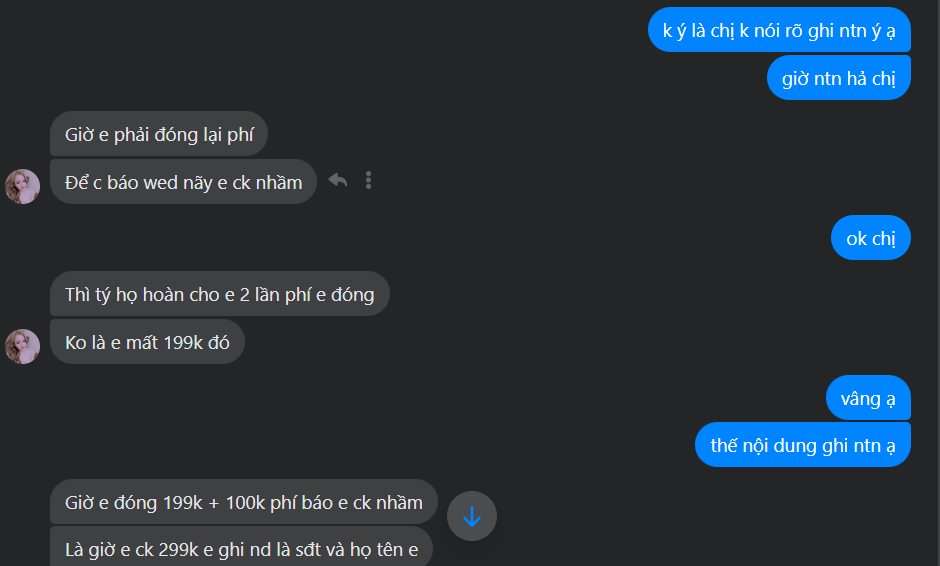This screenshot has width=940, height=566.
Task: Click the sent bubble 'ok chị'
Action: pos(870,238)
